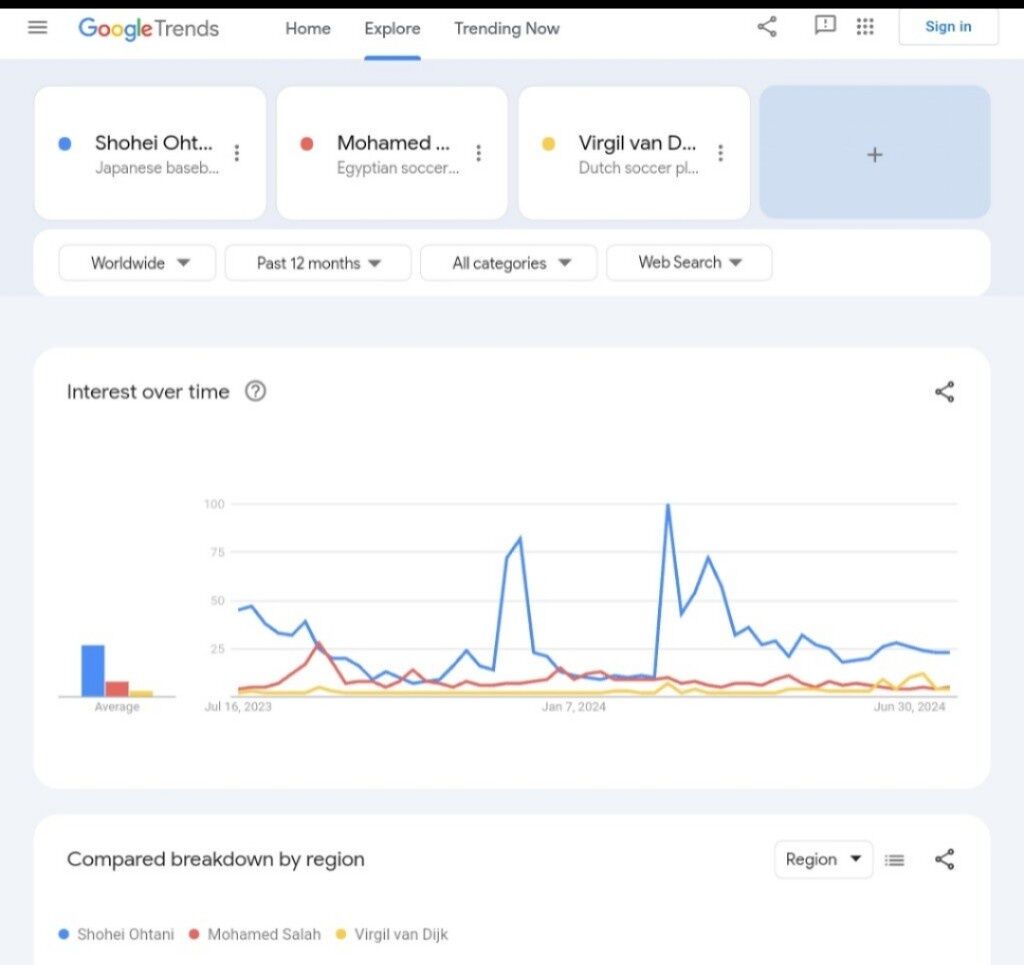Click the help icon beside Interest over time
Viewport: 1024px width, 965px height.
coord(256,391)
